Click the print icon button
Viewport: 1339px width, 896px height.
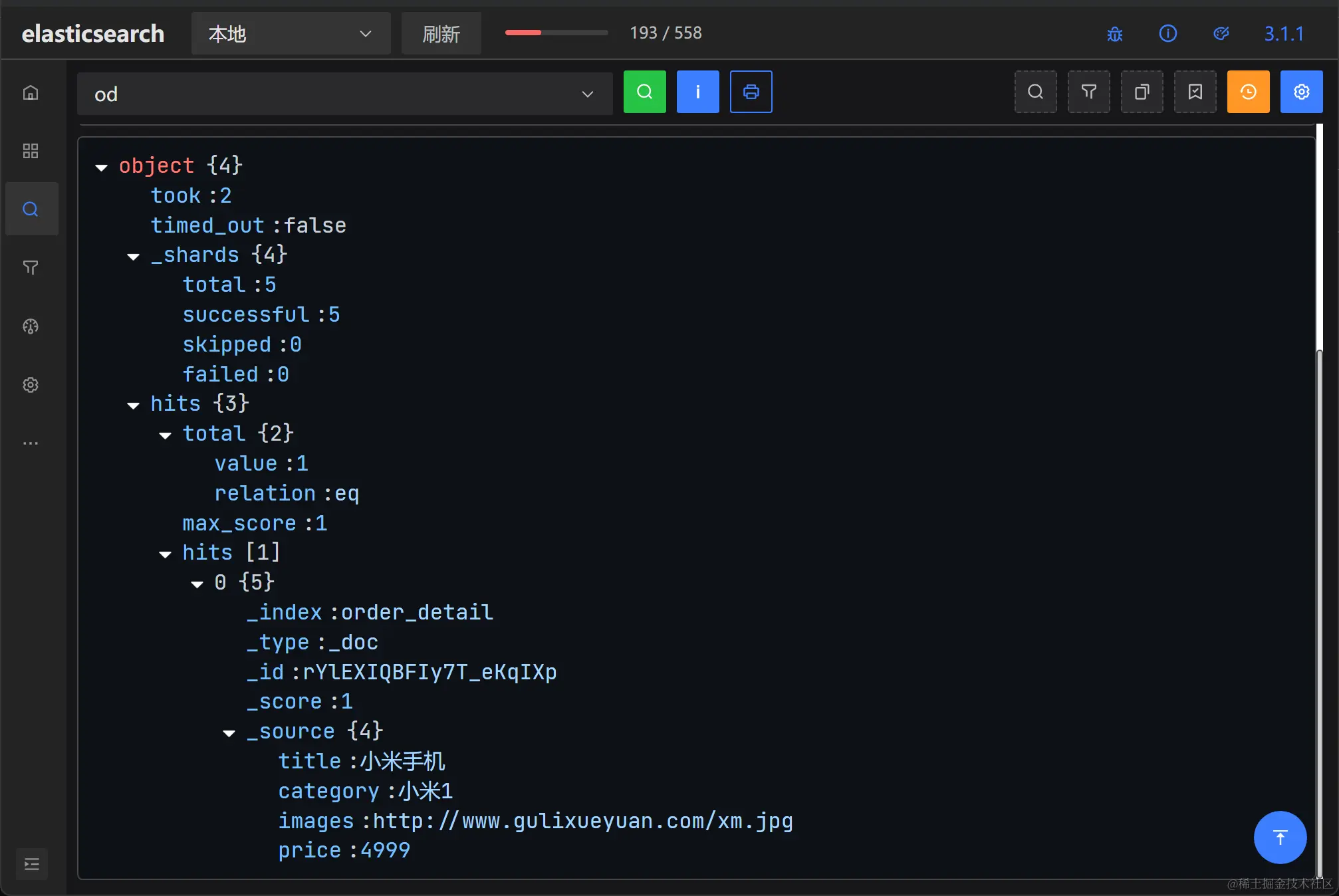coord(751,92)
